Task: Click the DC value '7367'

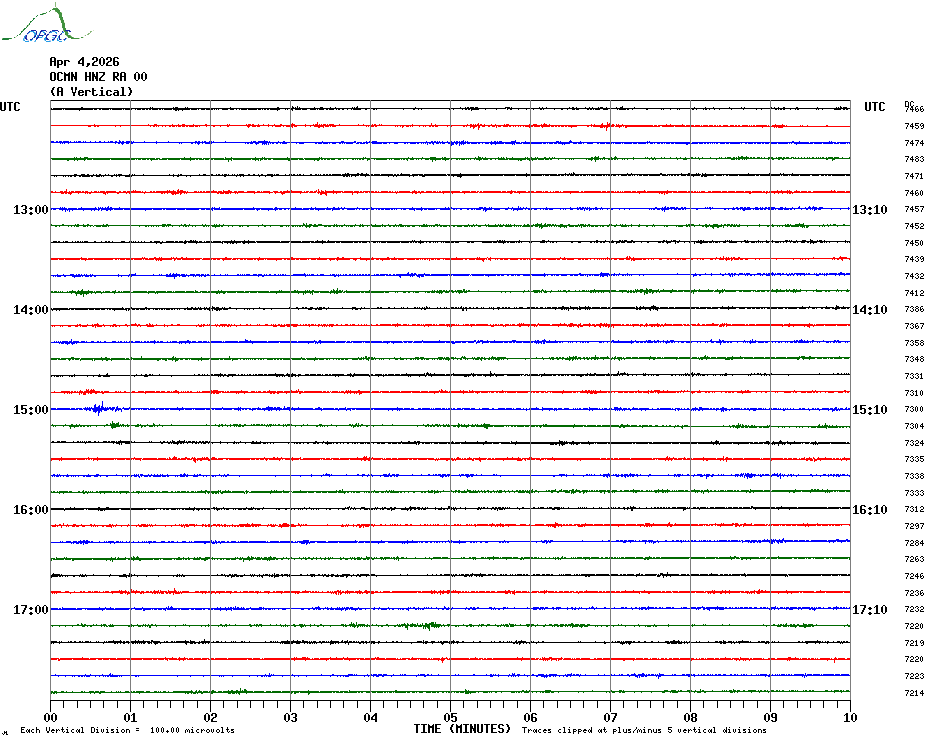Action: click(914, 326)
